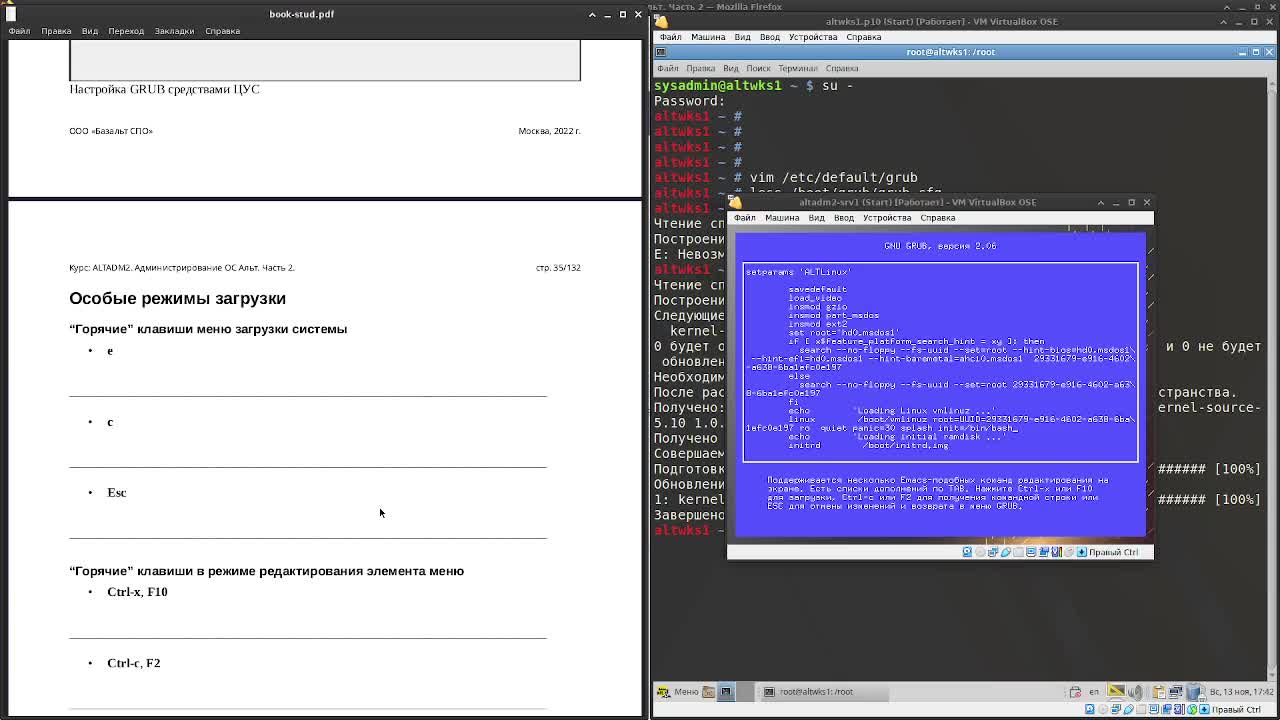Open Справка menu in altadm2-srv1 VirtualBox window
The width and height of the screenshot is (1280, 720).
point(937,218)
